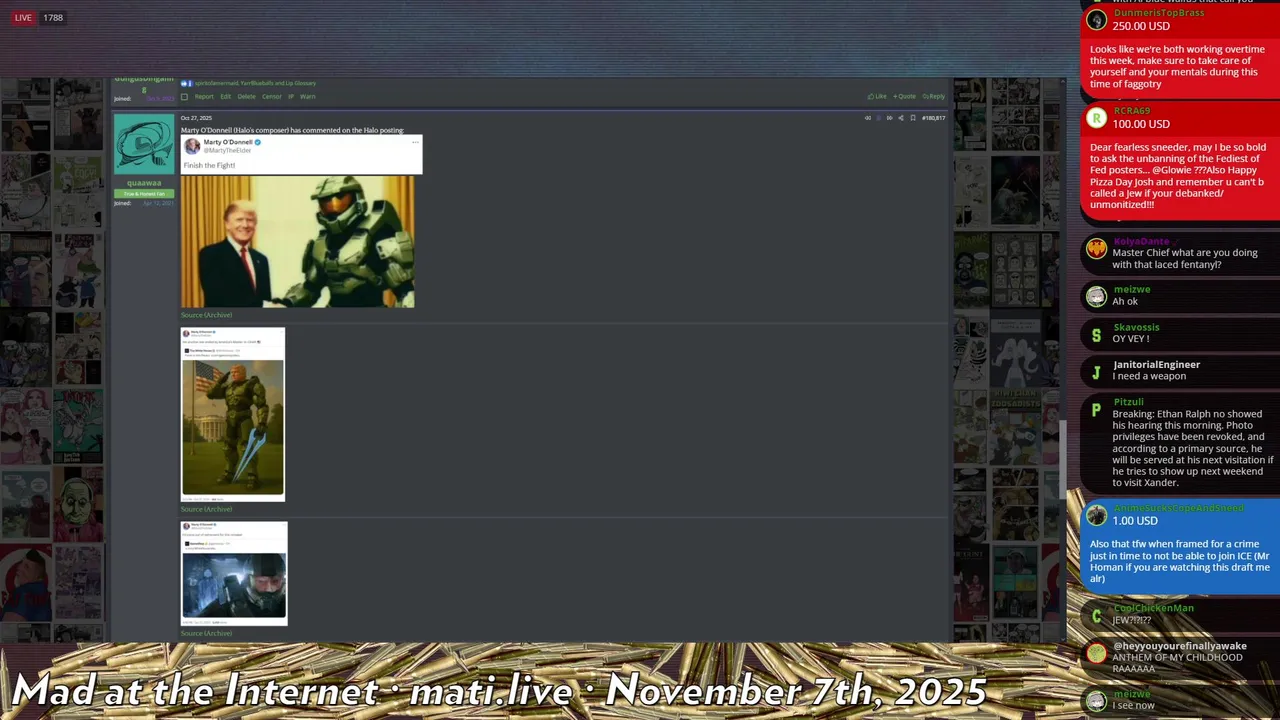Open the Trump and Master Chief handshake image

pyautogui.click(x=297, y=241)
